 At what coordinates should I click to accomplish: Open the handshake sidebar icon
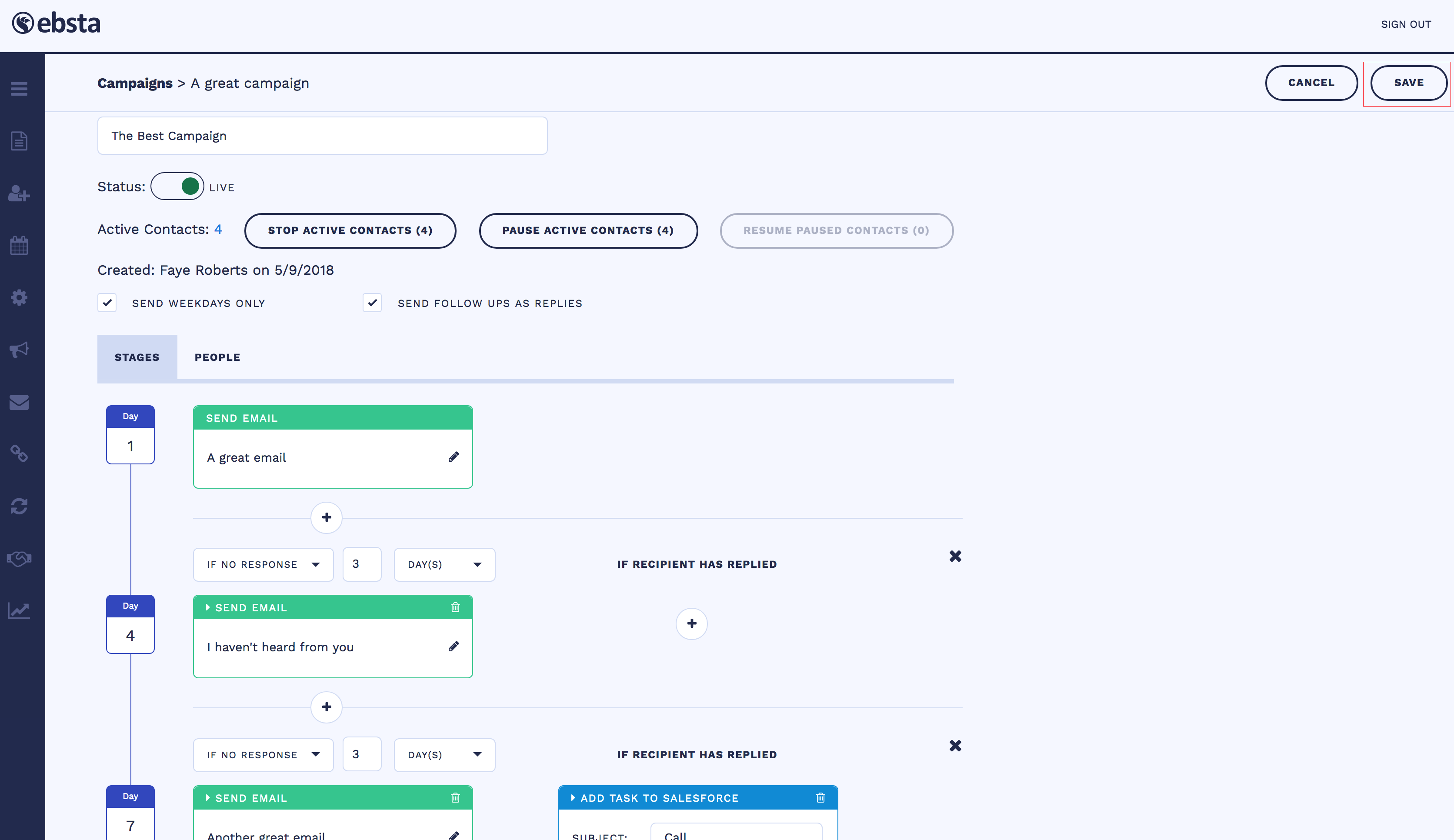click(19, 558)
